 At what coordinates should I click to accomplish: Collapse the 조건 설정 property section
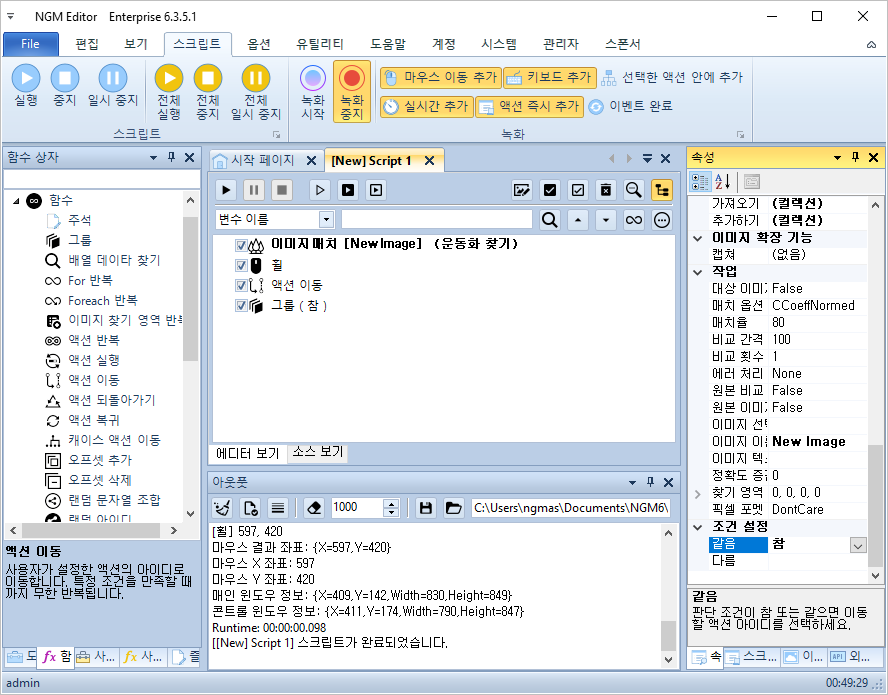698,527
